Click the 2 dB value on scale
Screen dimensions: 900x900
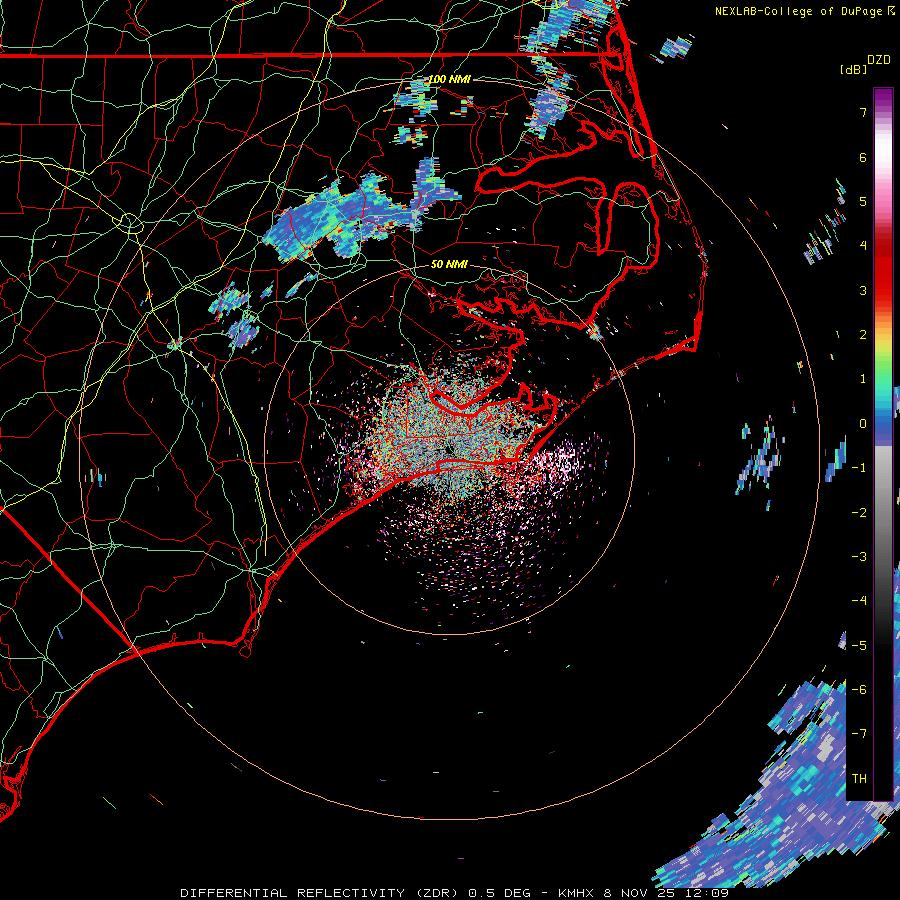tap(863, 335)
